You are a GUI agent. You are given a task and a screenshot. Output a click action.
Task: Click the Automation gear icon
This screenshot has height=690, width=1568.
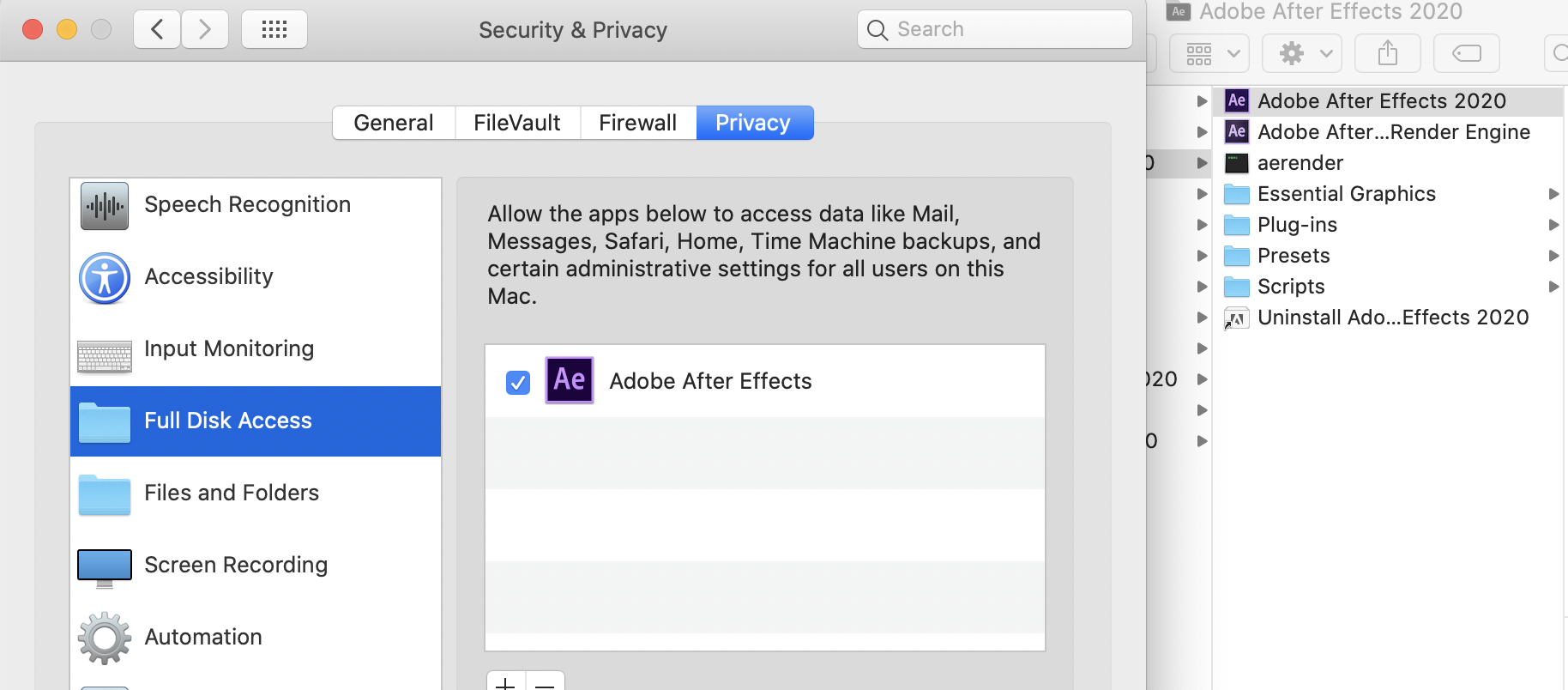coord(103,637)
